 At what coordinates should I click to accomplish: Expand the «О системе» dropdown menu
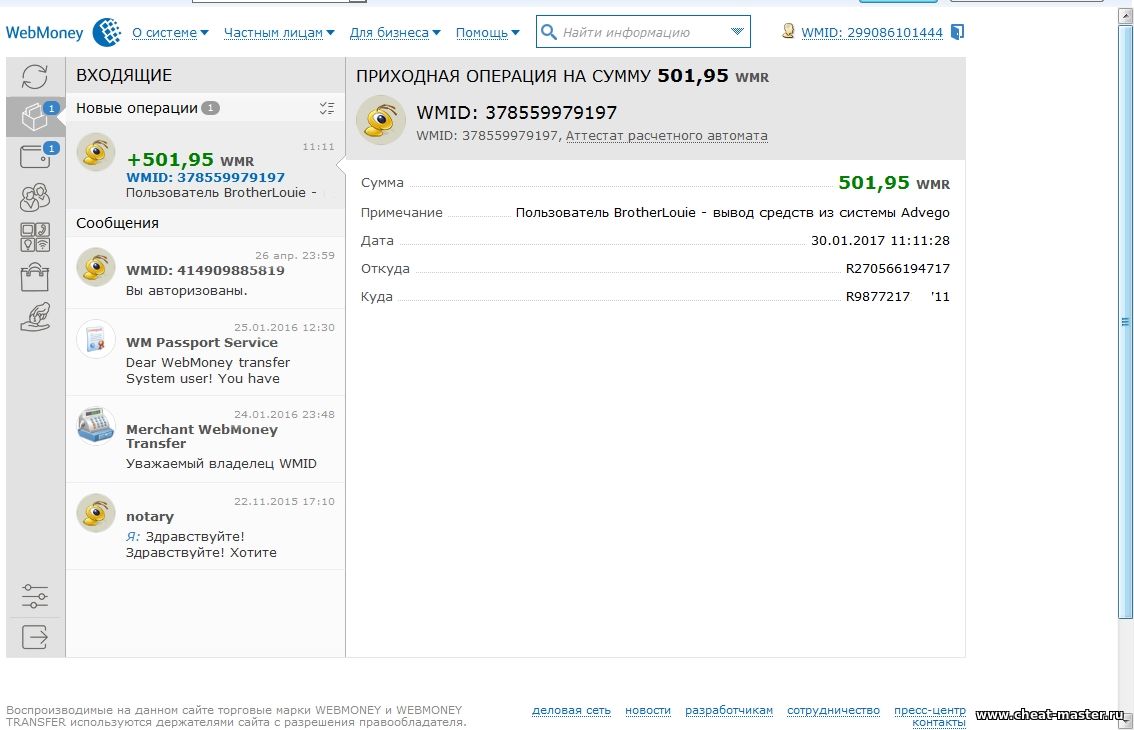point(170,33)
